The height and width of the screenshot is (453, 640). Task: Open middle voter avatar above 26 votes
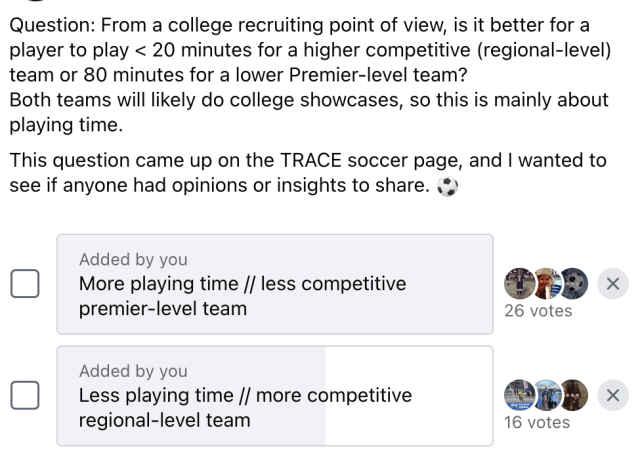tap(546, 283)
